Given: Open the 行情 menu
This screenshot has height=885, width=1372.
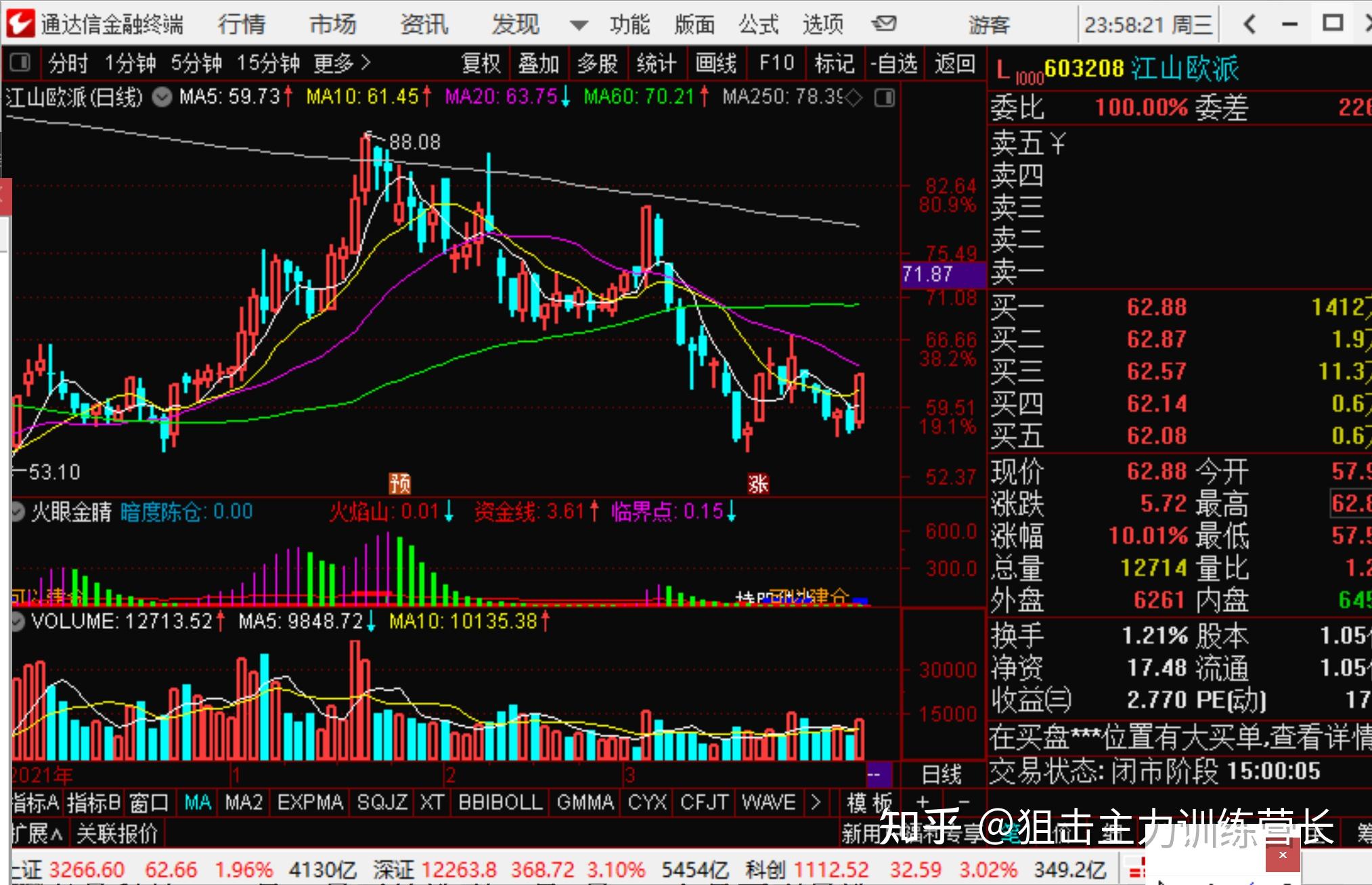Looking at the screenshot, I should coord(241,24).
